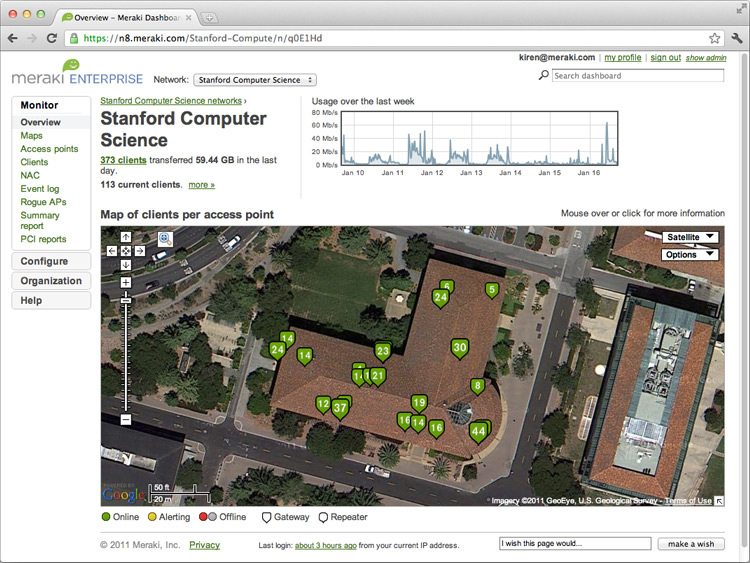Open PCI reports in Monitor menu
This screenshot has width=750, height=563.
coord(44,239)
